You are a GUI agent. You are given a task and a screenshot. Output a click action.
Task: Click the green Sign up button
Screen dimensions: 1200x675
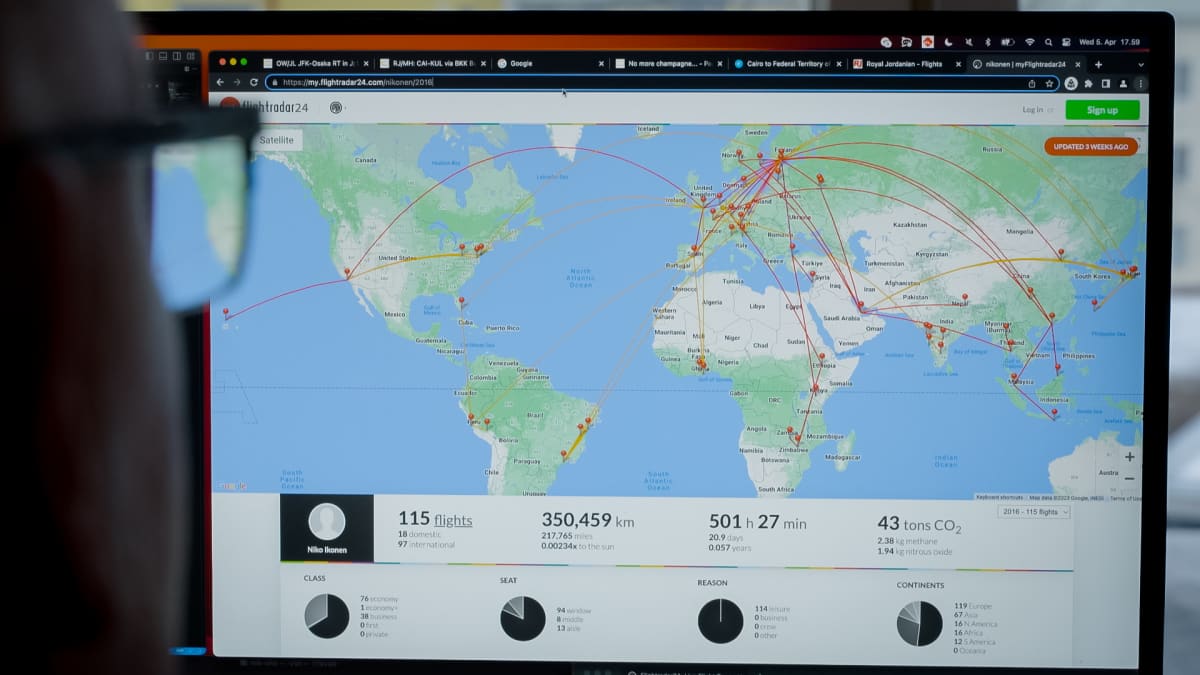coord(1102,110)
